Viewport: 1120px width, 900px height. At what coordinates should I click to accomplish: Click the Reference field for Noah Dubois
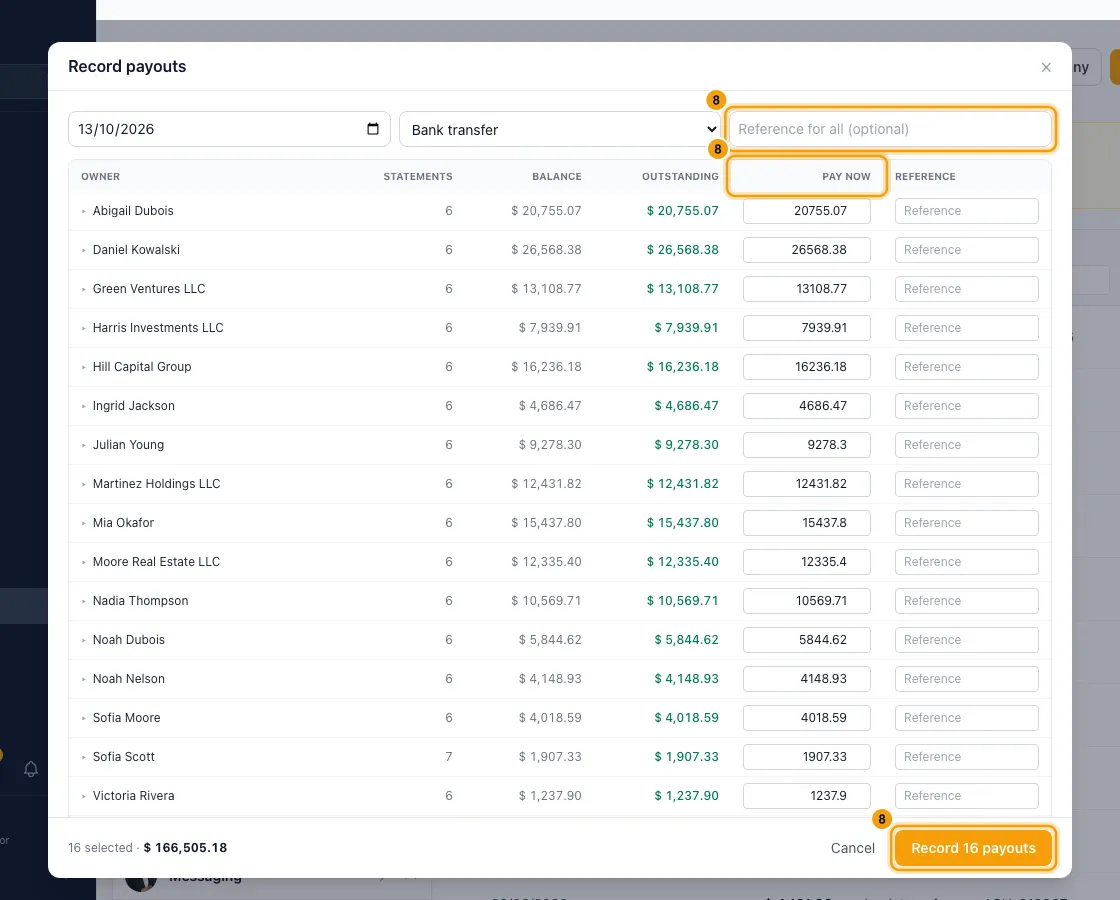click(966, 639)
